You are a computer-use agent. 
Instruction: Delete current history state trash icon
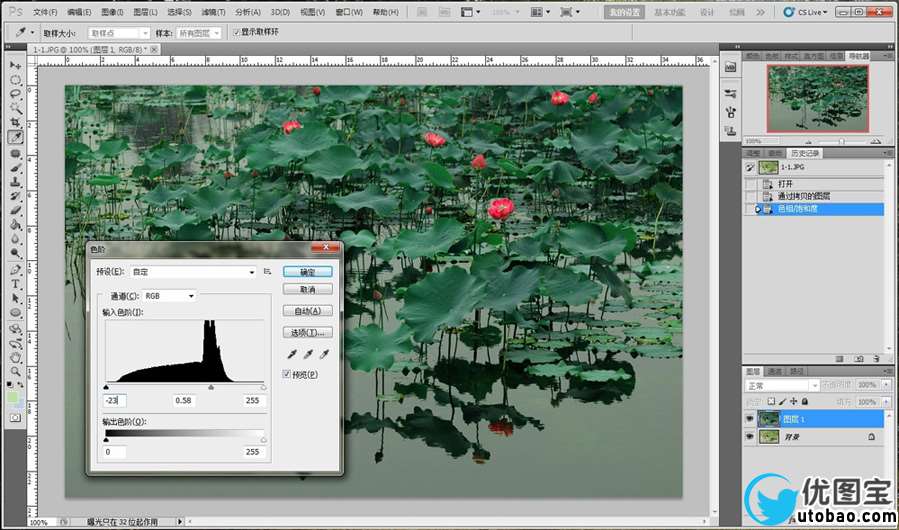point(876,359)
